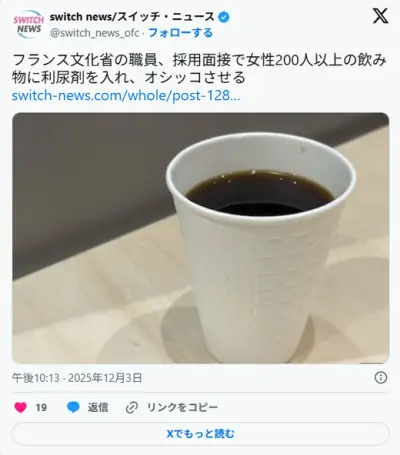Click the date 2025年12月3日
The height and width of the screenshot is (455, 400).
pos(105,378)
